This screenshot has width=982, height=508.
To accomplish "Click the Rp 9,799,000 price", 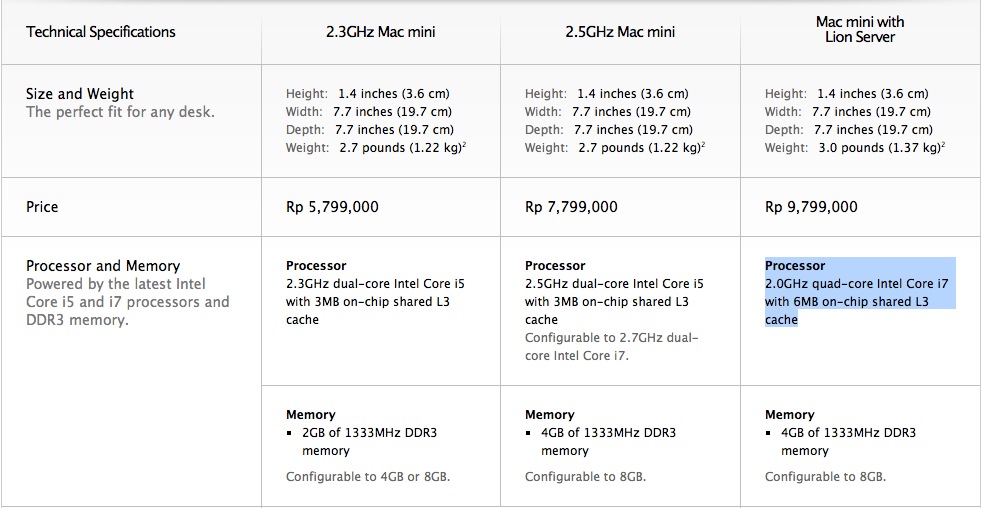I will (811, 207).
